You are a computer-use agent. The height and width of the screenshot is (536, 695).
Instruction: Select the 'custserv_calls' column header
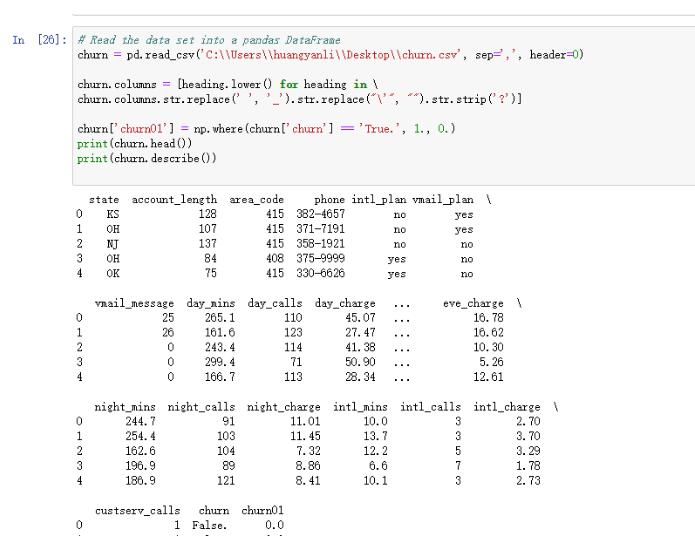tap(137, 511)
